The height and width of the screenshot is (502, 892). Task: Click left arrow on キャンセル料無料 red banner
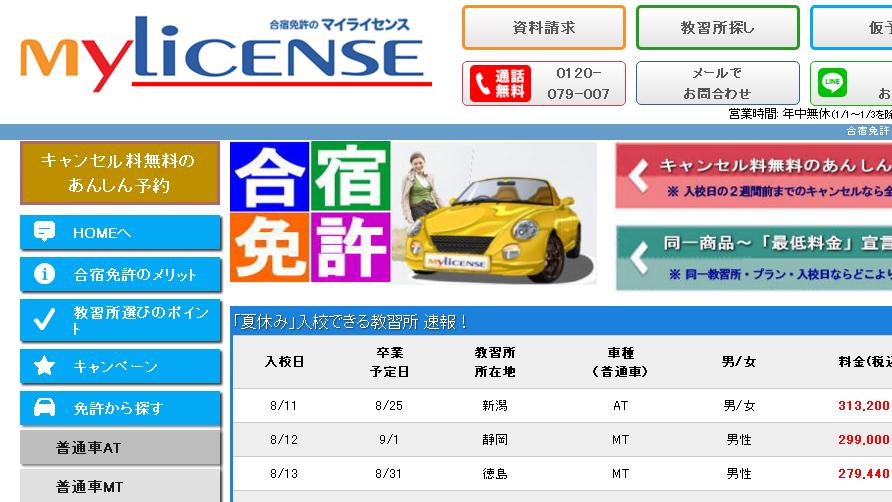(x=639, y=175)
